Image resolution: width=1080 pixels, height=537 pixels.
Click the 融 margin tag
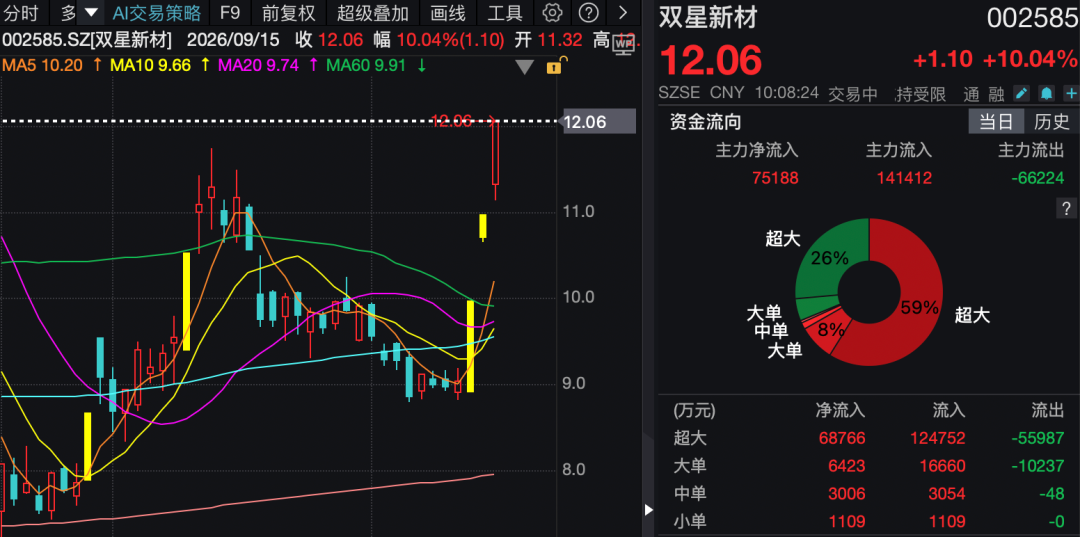(999, 94)
